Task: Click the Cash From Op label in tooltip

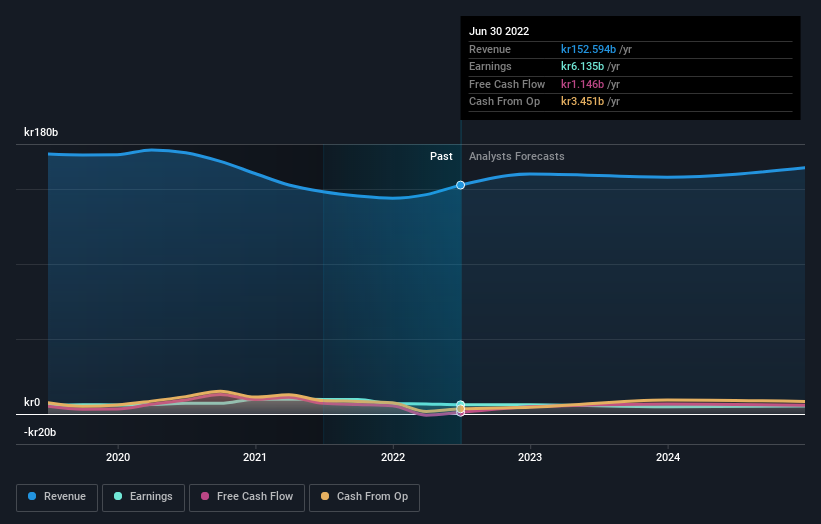Action: click(x=504, y=102)
